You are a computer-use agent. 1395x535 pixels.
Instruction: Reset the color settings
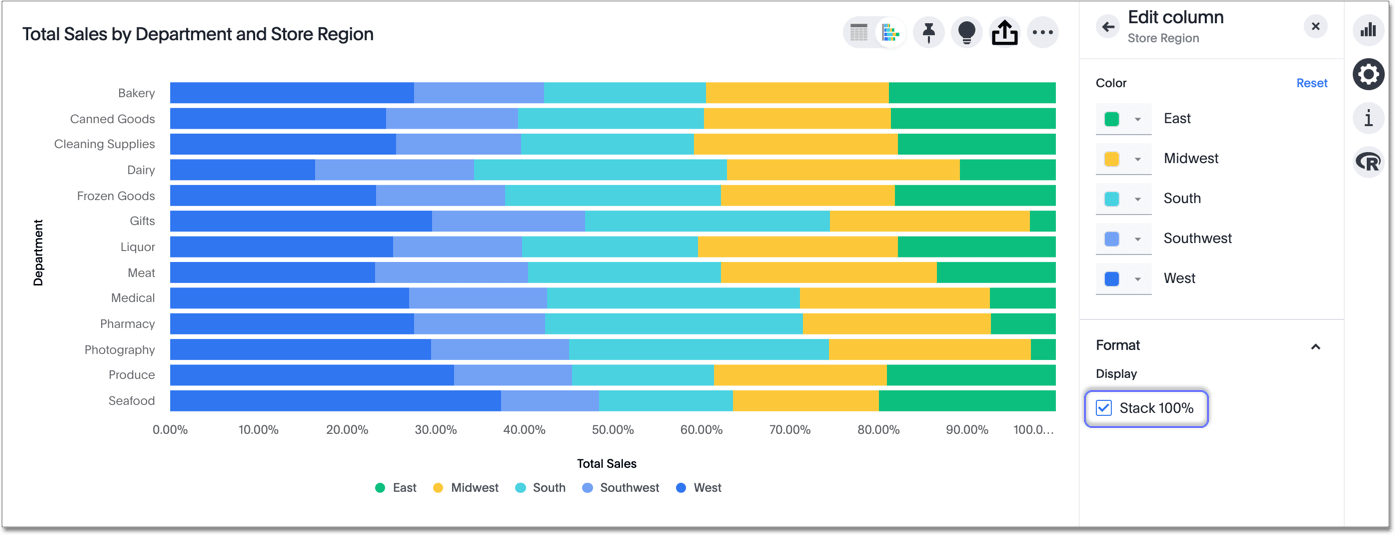(x=1312, y=83)
